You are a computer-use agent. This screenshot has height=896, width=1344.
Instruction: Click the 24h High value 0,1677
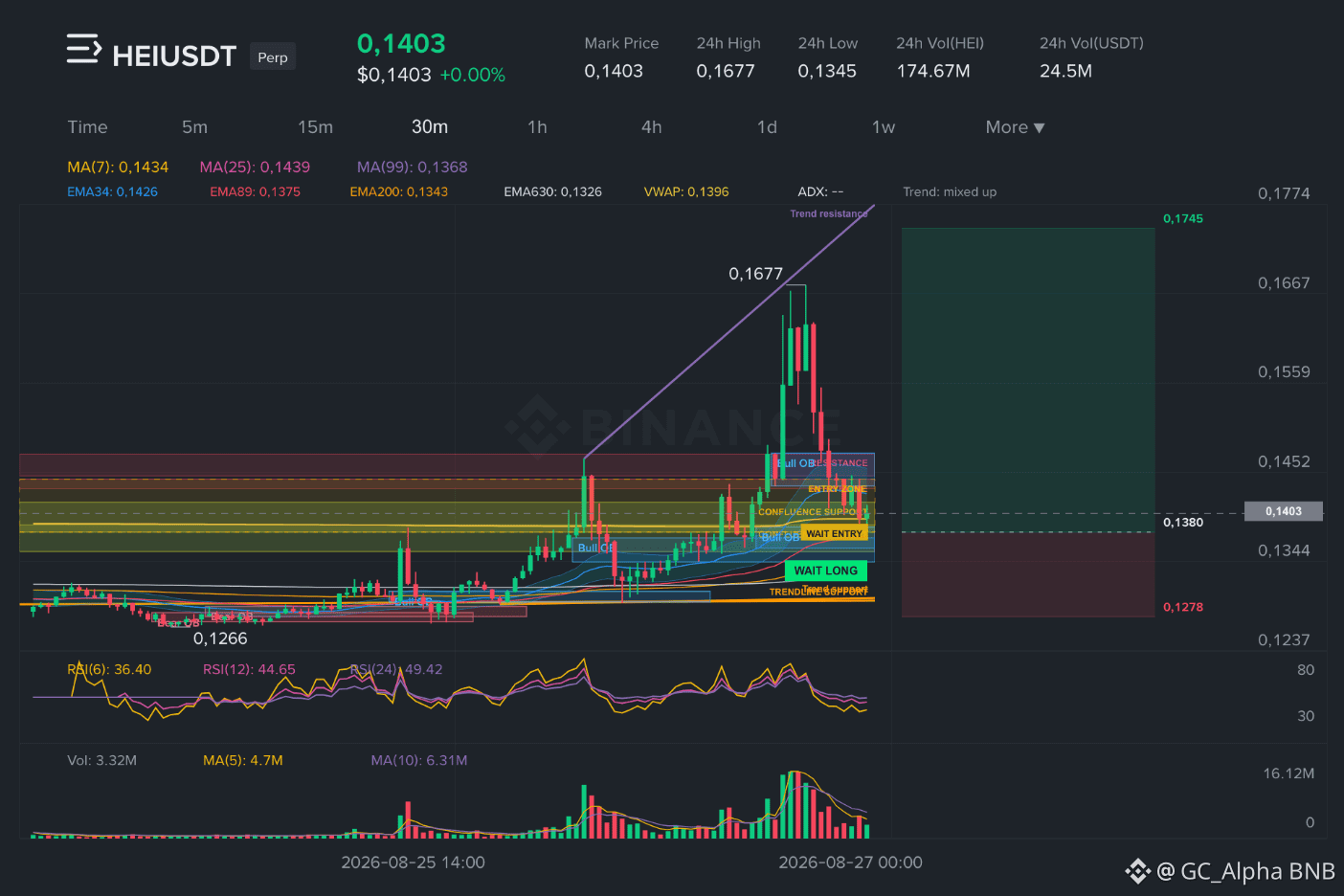pyautogui.click(x=726, y=72)
